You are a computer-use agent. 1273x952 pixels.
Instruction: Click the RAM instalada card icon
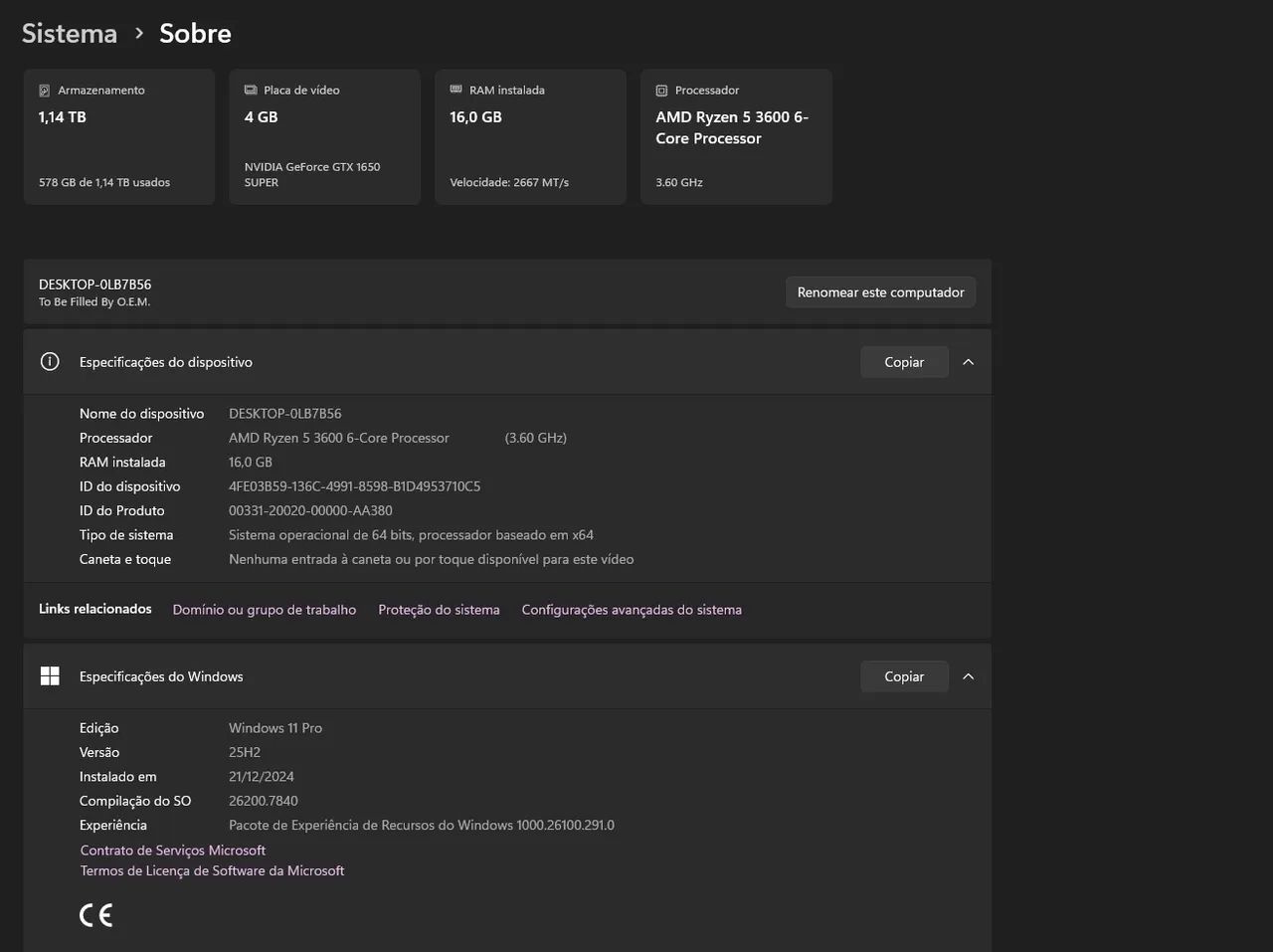[456, 90]
